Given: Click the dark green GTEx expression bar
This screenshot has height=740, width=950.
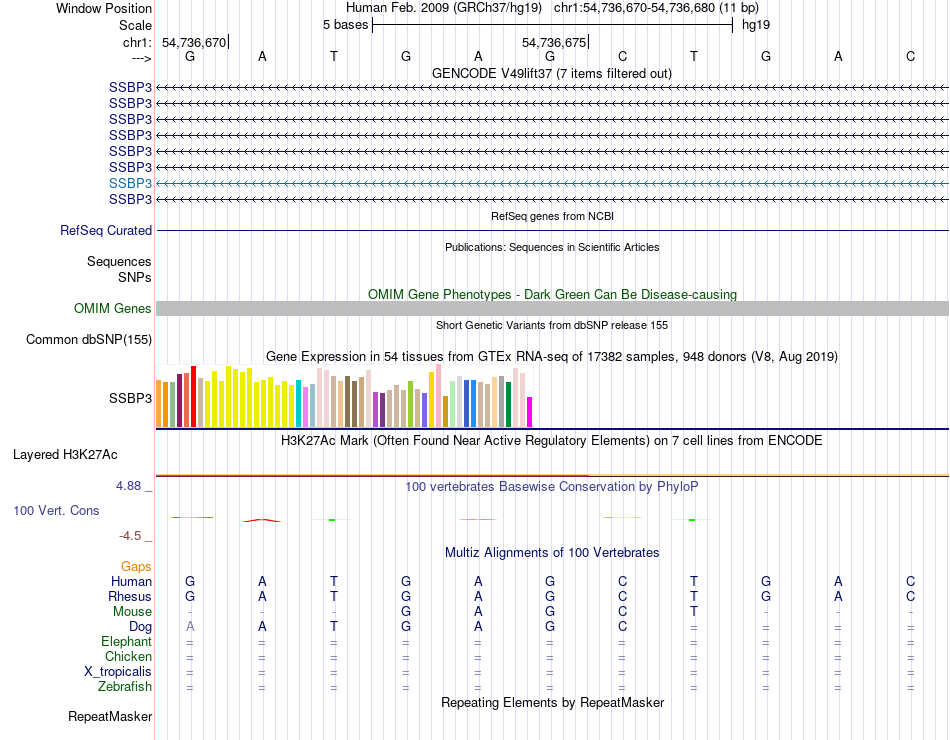Looking at the screenshot, I should (508, 405).
